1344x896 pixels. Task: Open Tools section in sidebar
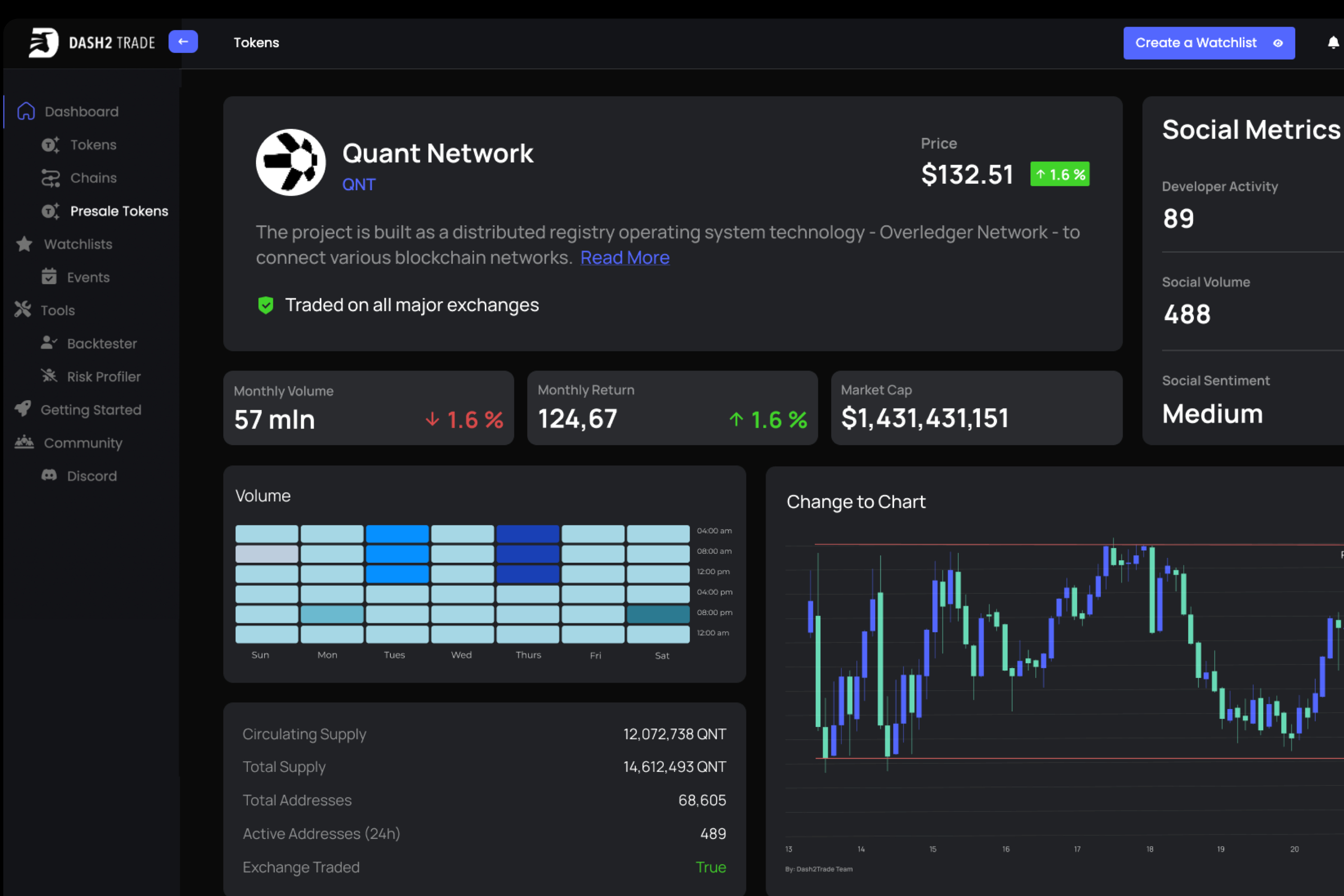pos(58,310)
